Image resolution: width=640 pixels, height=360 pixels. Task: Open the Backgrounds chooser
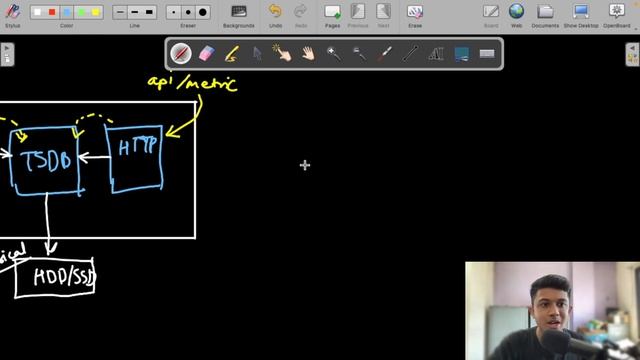(239, 16)
